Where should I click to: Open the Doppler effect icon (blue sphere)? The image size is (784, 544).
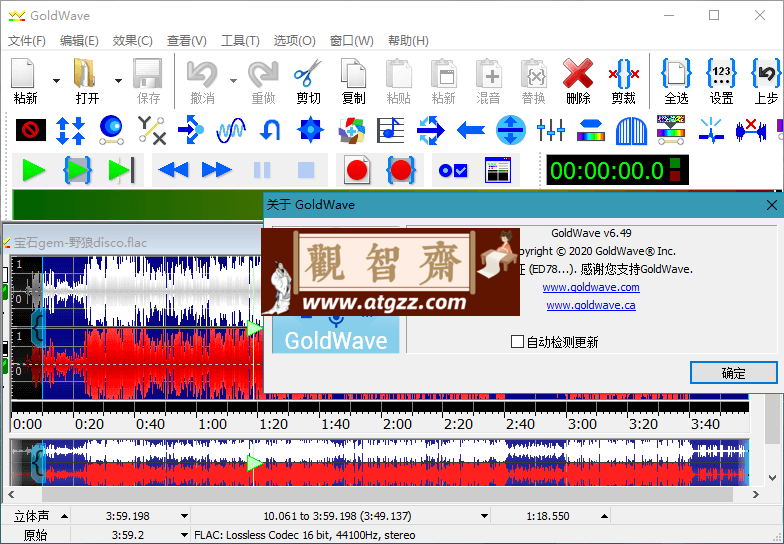click(x=111, y=130)
